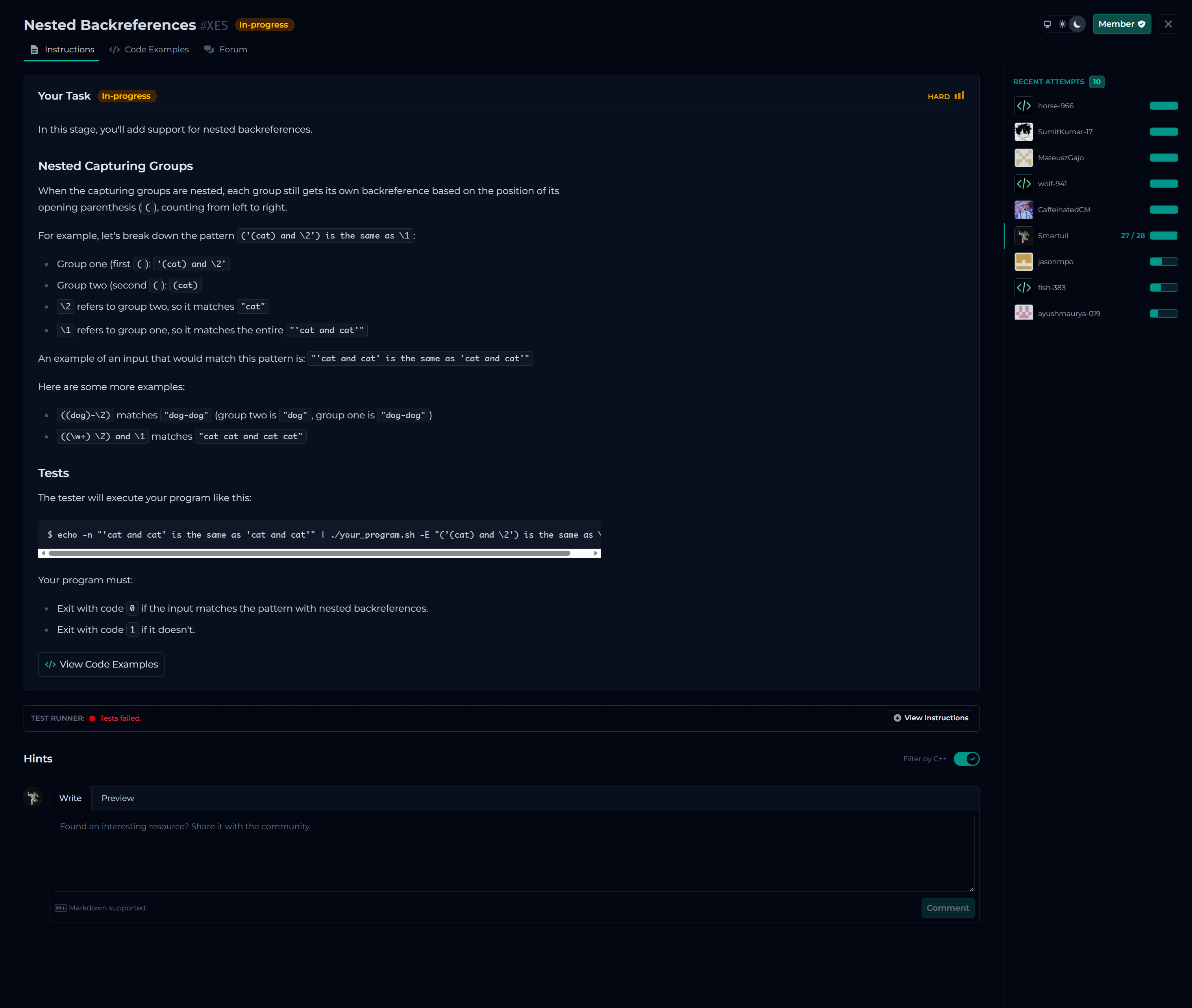Click the wolf-941 code icon
Viewport: 1192px width, 1008px height.
(1024, 184)
